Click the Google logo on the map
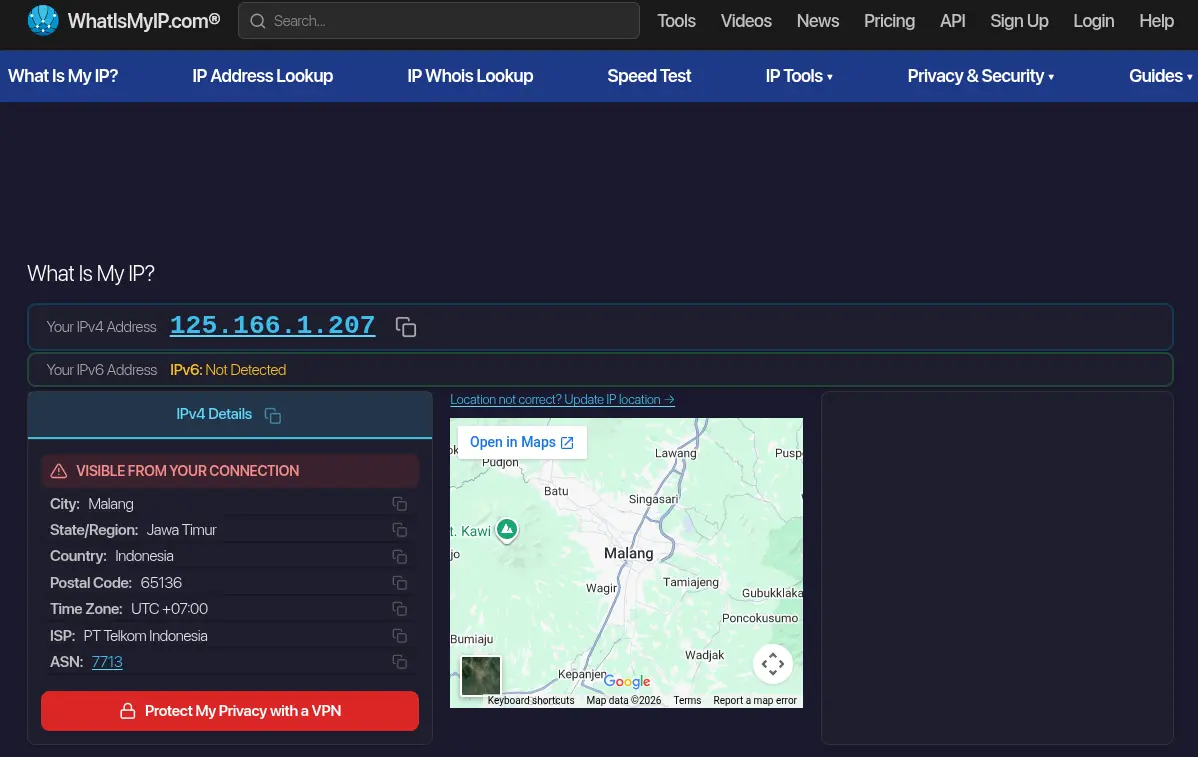This screenshot has height=757, width=1198. click(x=627, y=681)
